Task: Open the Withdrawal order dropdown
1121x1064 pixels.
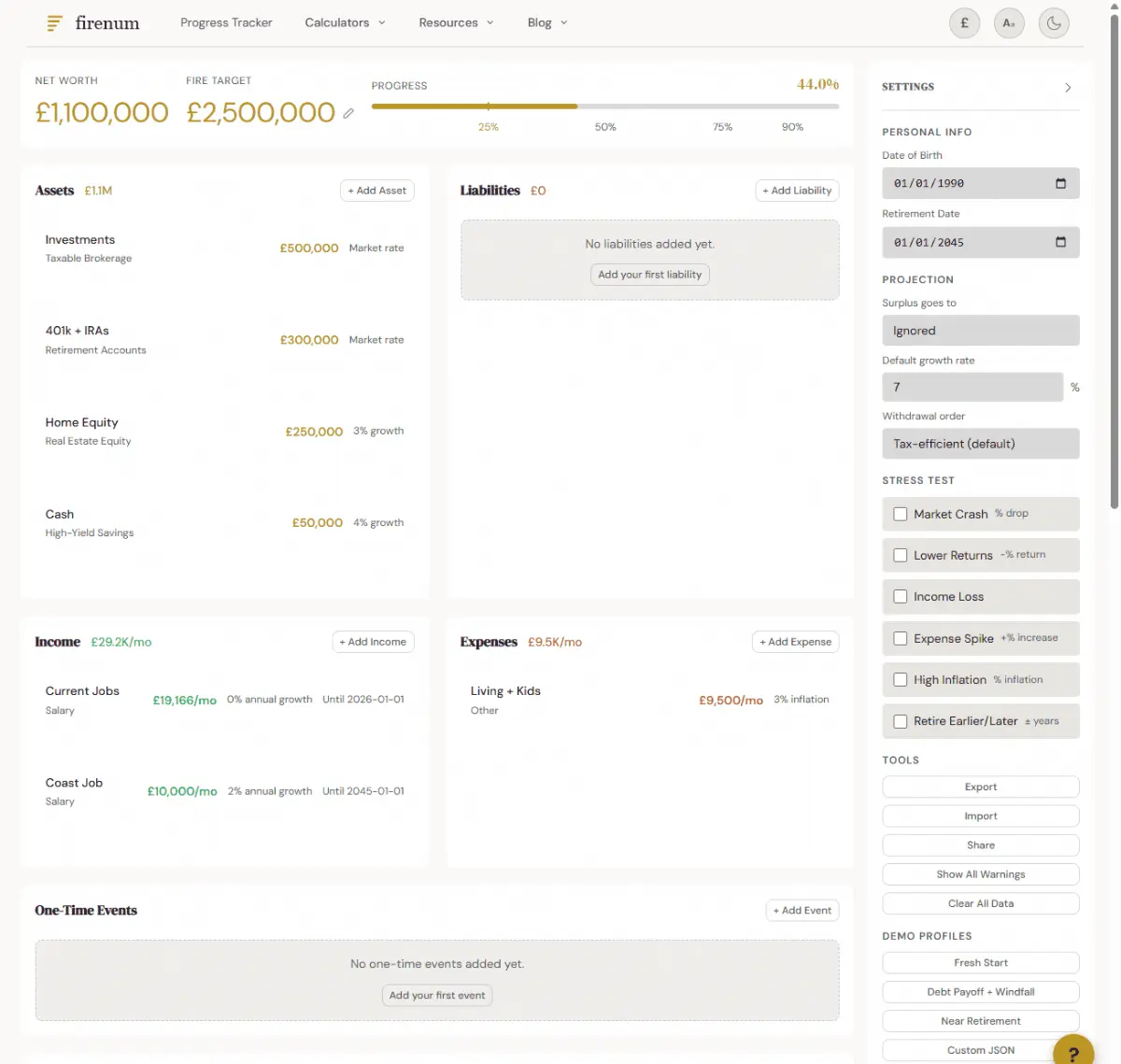Action: (x=980, y=444)
